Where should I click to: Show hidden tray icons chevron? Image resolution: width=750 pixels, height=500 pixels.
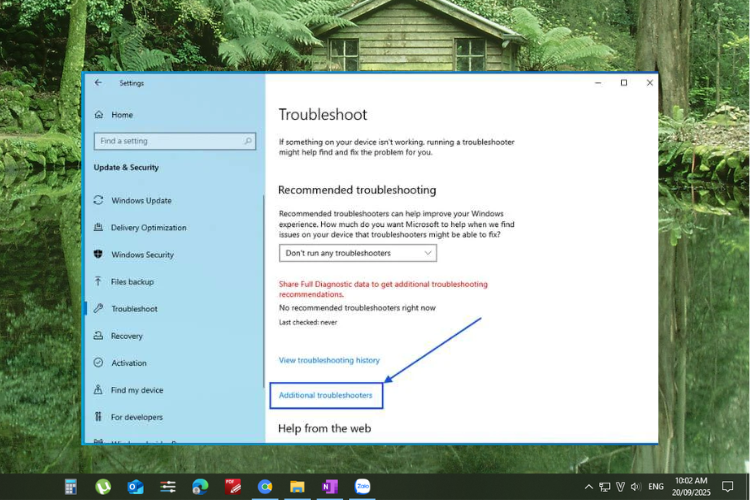(x=589, y=487)
